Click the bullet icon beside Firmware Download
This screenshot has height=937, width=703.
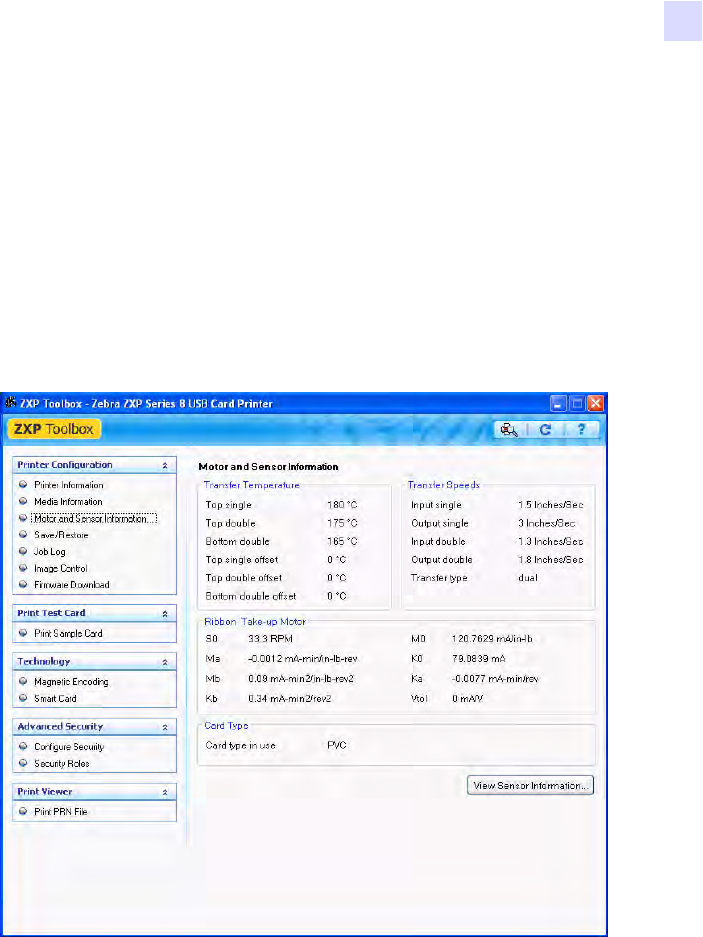click(23, 584)
